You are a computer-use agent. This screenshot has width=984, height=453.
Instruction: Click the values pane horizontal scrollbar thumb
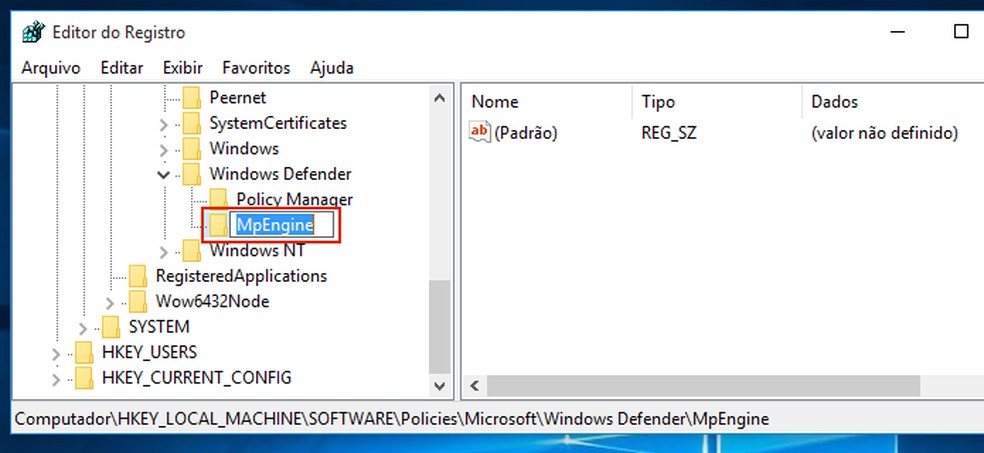[703, 385]
